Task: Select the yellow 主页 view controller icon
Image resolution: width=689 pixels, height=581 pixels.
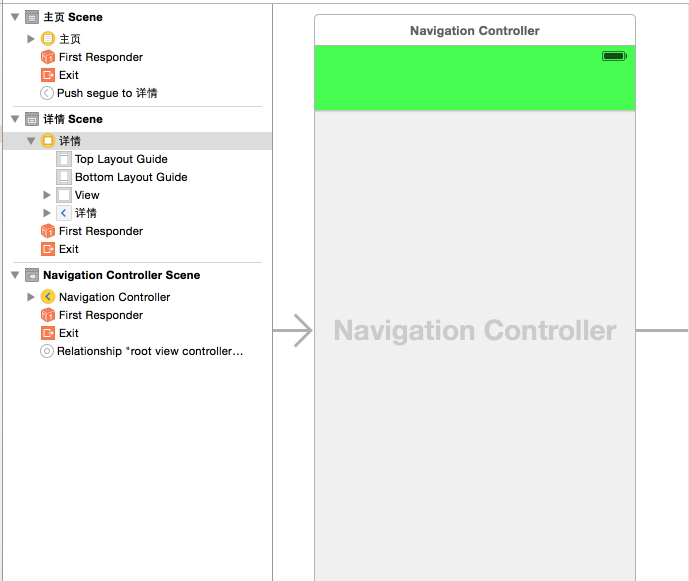Action: pos(47,39)
